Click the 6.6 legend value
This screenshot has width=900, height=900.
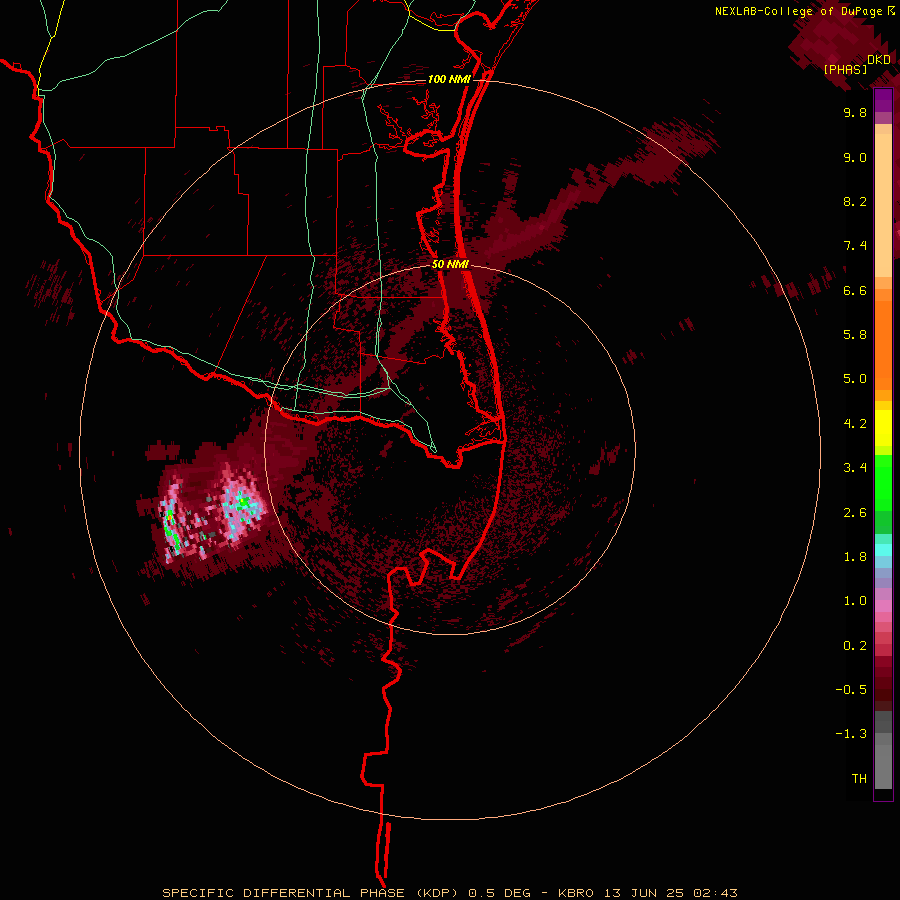(855, 290)
